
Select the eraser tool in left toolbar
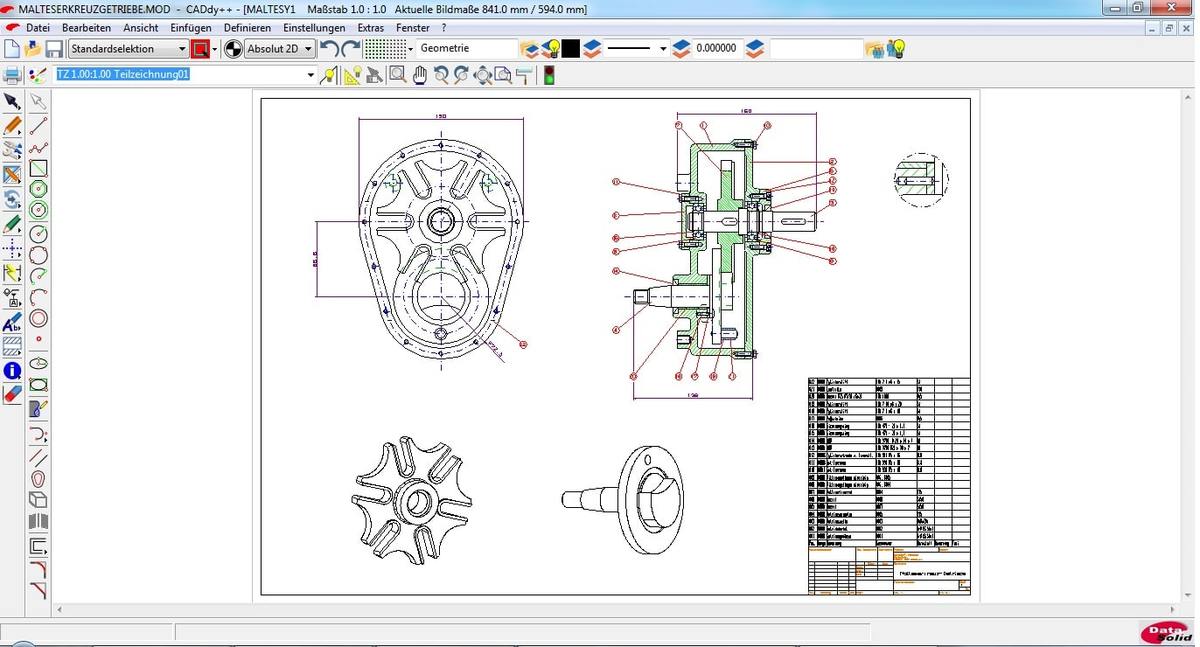tap(12, 394)
